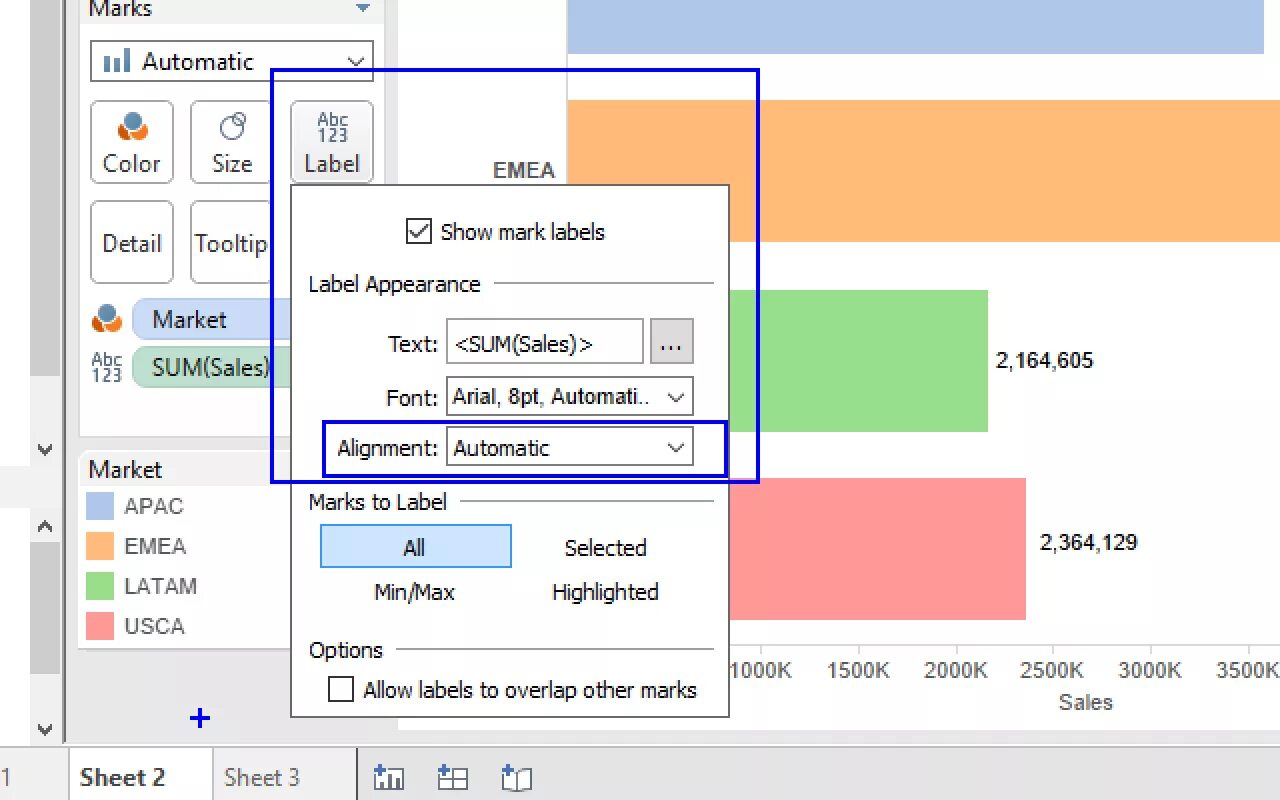Enable Allow labels to overlap other marks

tap(341, 690)
